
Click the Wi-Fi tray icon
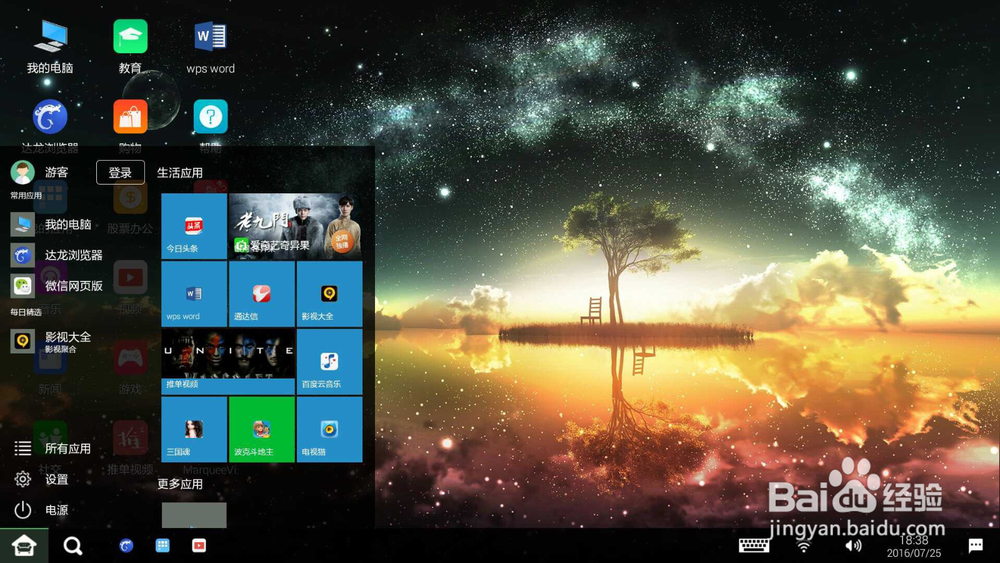click(804, 546)
